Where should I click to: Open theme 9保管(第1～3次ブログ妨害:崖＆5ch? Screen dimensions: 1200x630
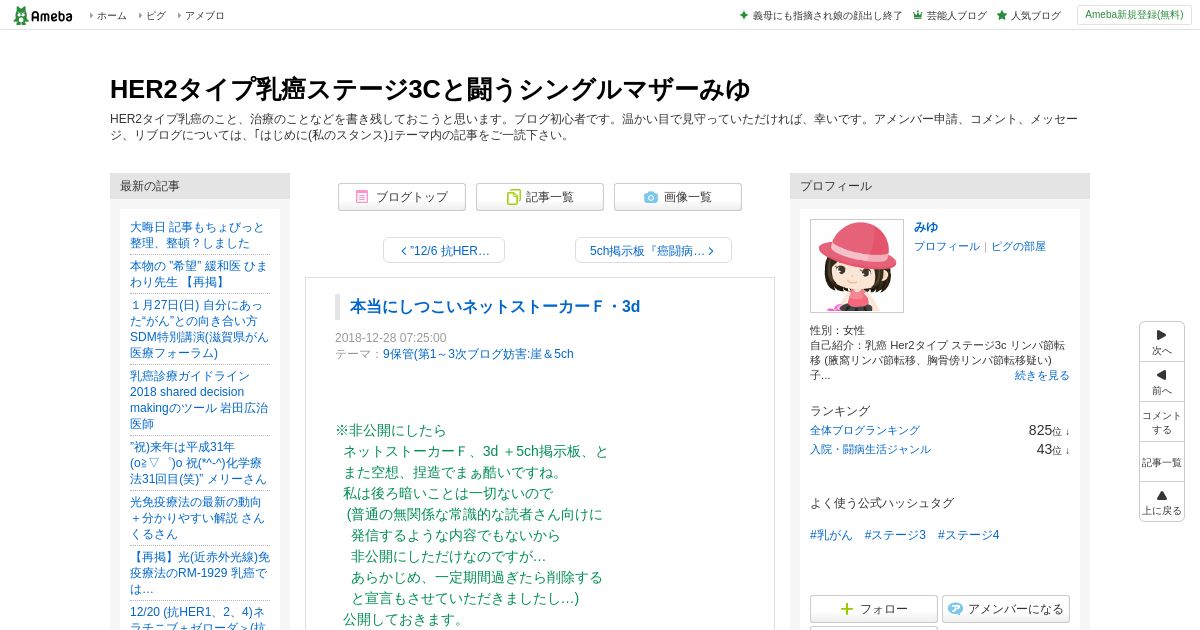coord(478,354)
